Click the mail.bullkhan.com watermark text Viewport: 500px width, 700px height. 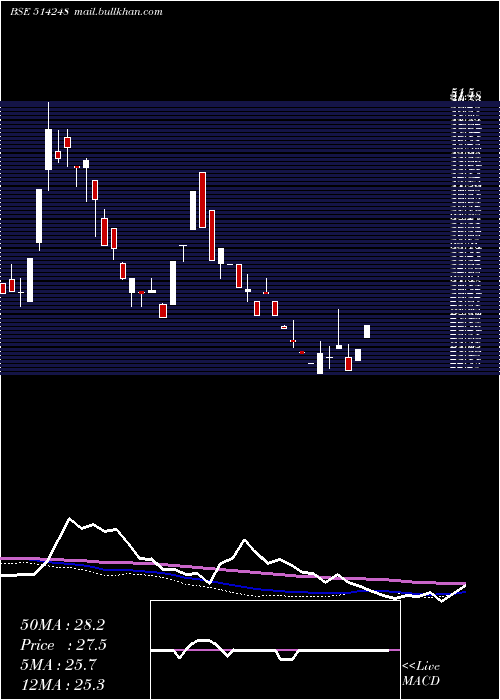click(117, 12)
